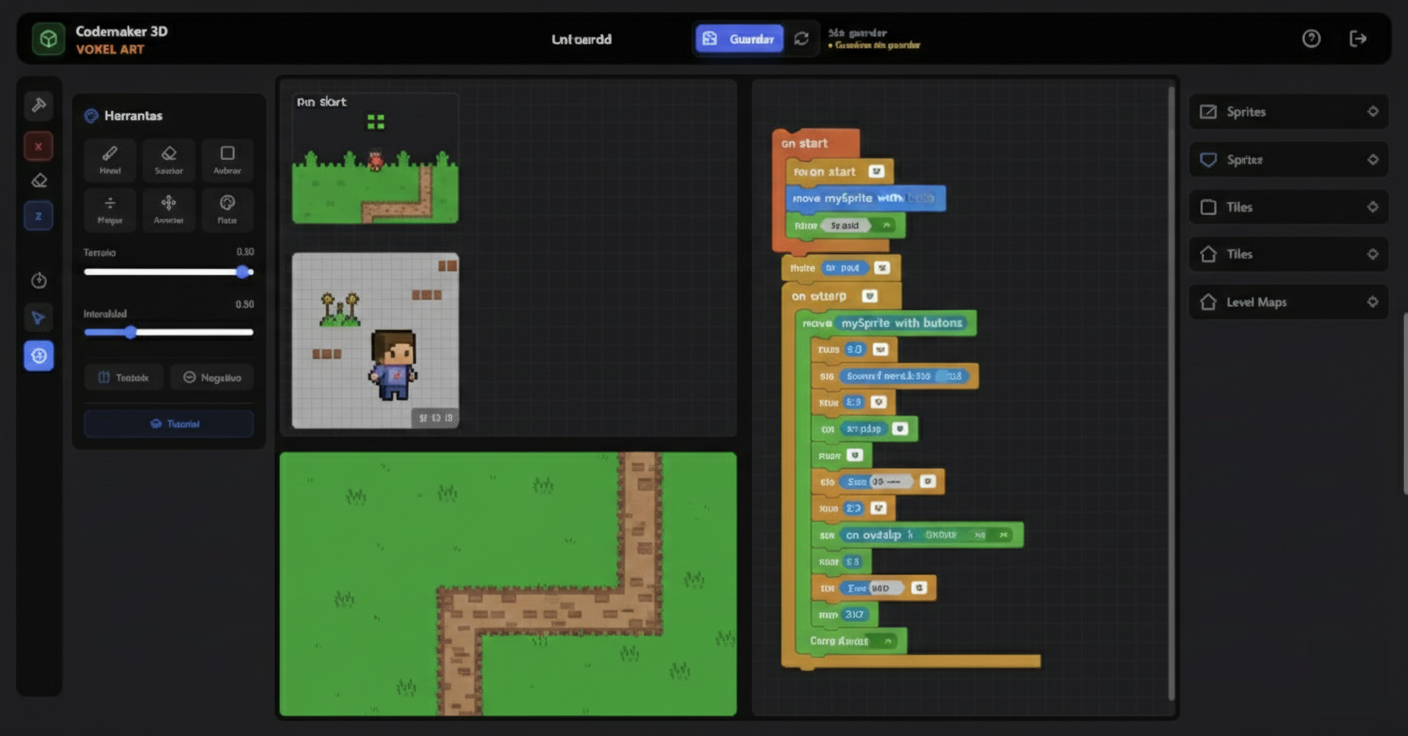1408x736 pixels.
Task: Expand the Sprites panel on the right
Action: 1288,111
